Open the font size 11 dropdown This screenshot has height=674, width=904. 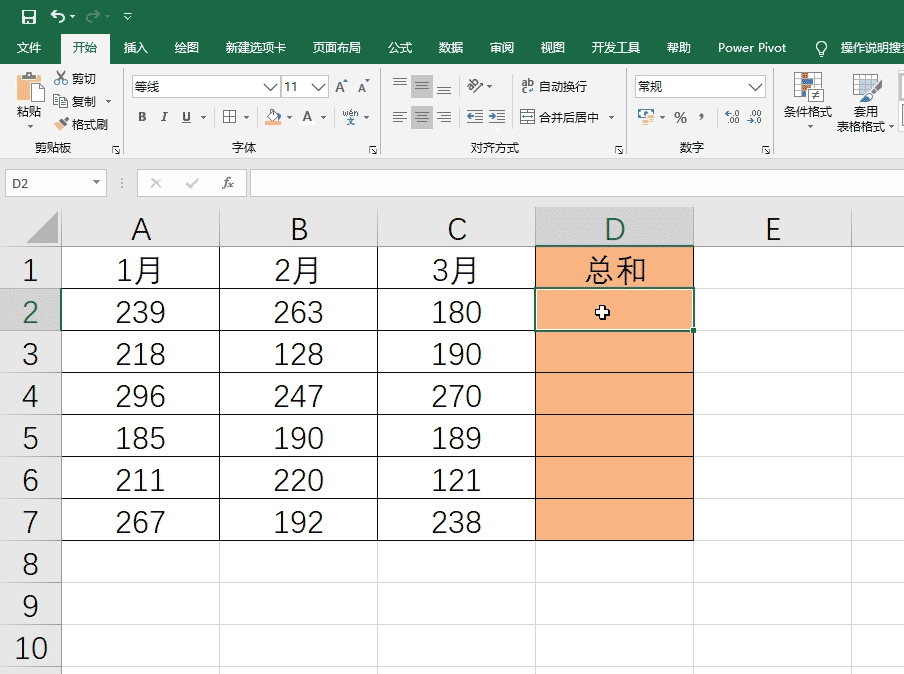[318, 87]
